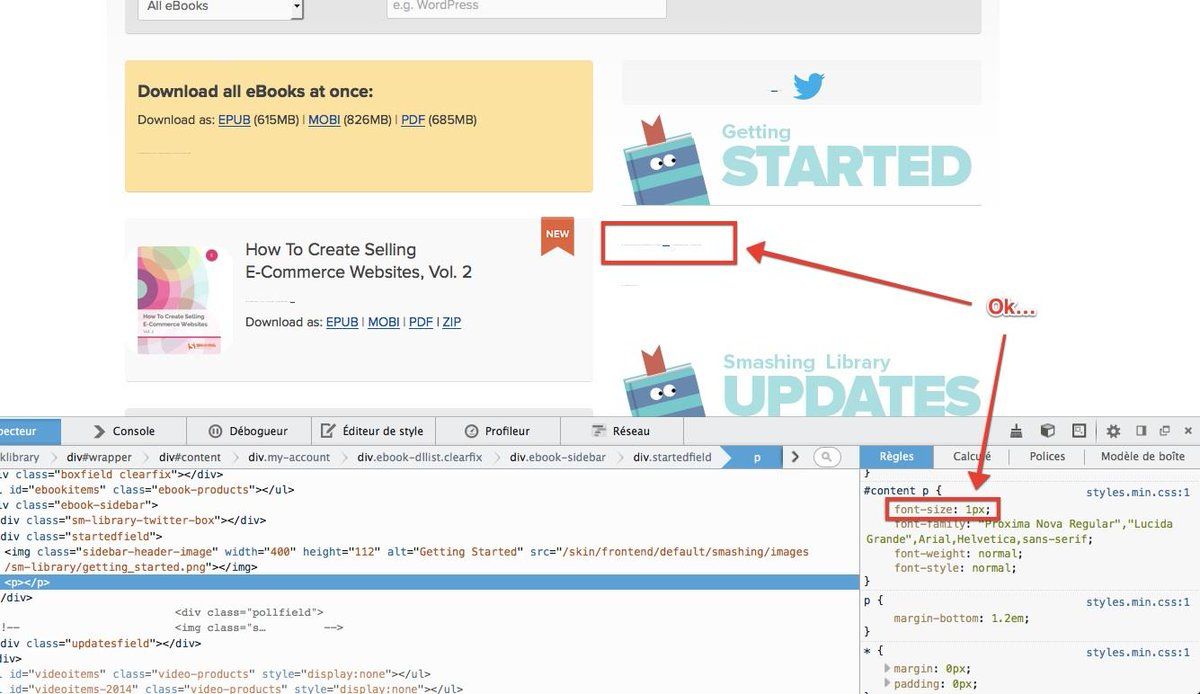This screenshot has width=1200, height=694.
Task: Download all eBooks as PDF (685MB)
Action: (413, 120)
